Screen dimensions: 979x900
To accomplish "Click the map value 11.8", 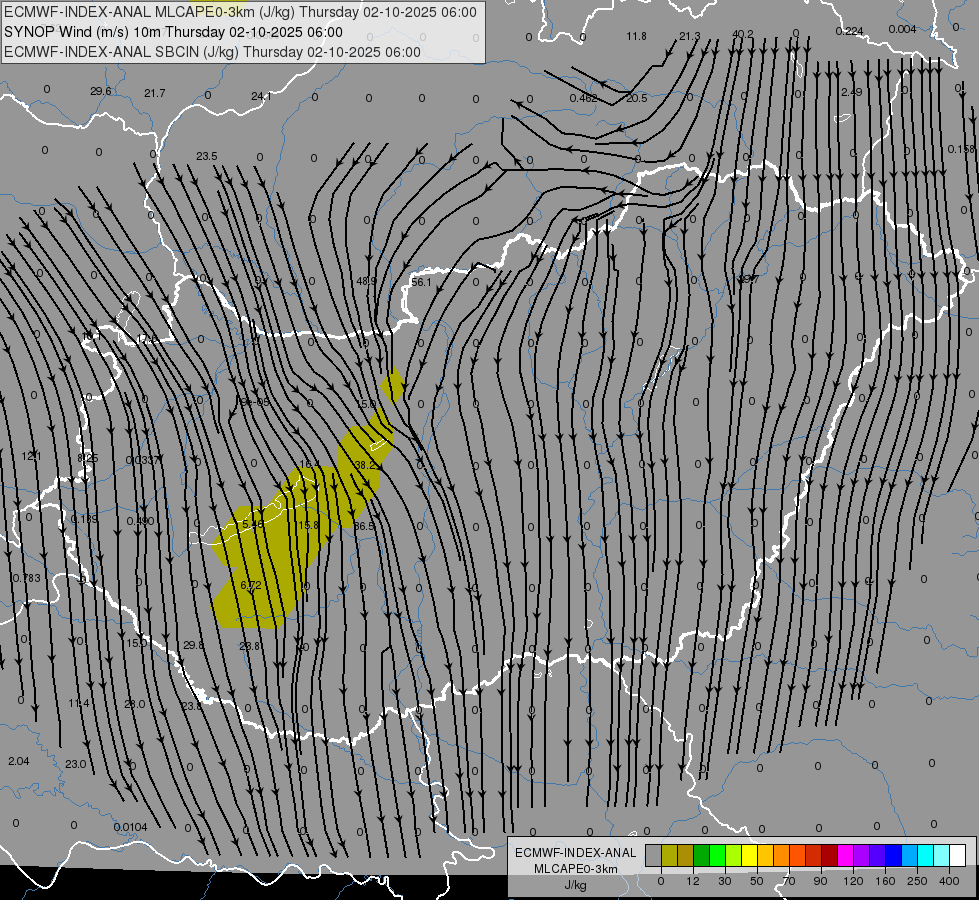I will (636, 36).
